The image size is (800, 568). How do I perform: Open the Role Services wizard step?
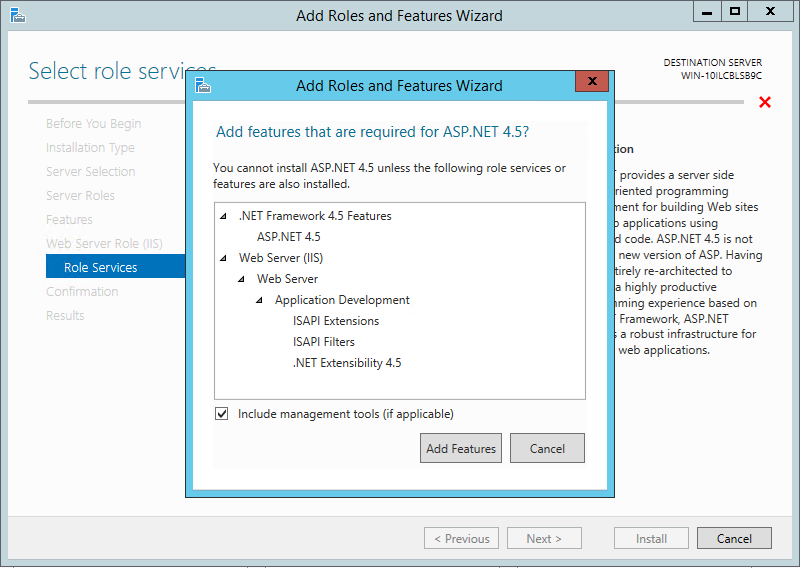pos(100,267)
